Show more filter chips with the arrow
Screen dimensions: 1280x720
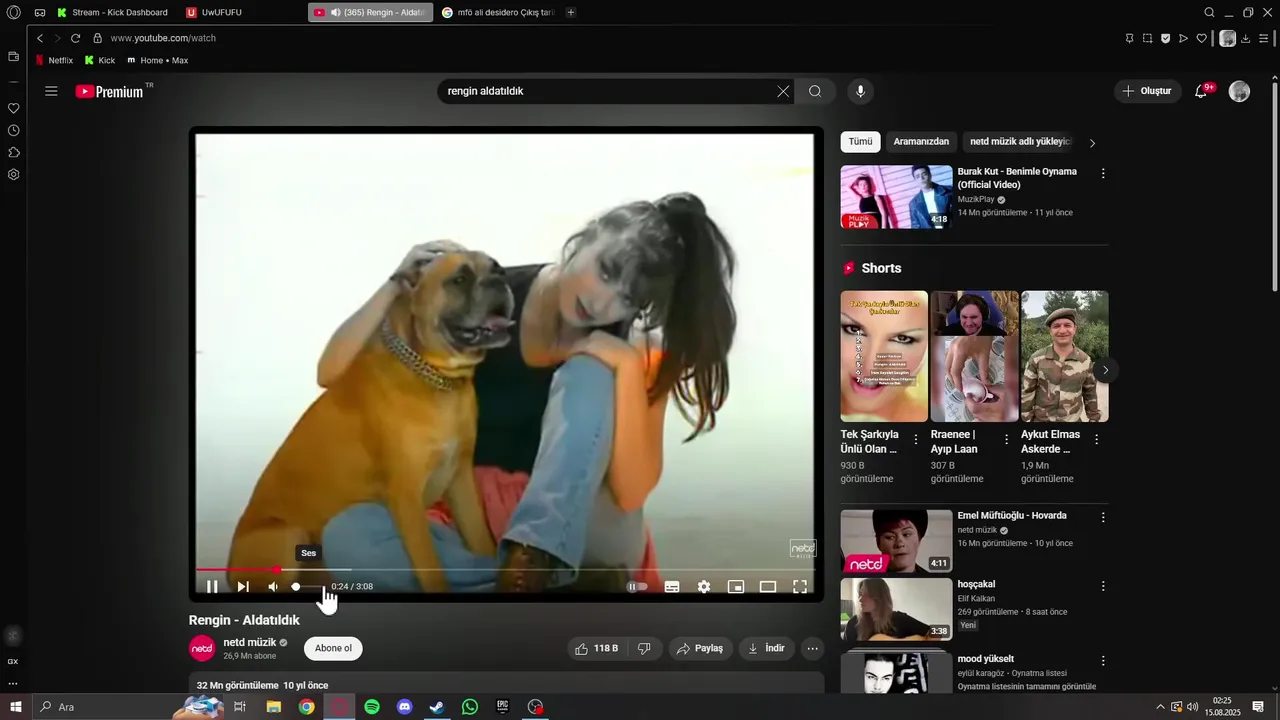tap(1092, 143)
